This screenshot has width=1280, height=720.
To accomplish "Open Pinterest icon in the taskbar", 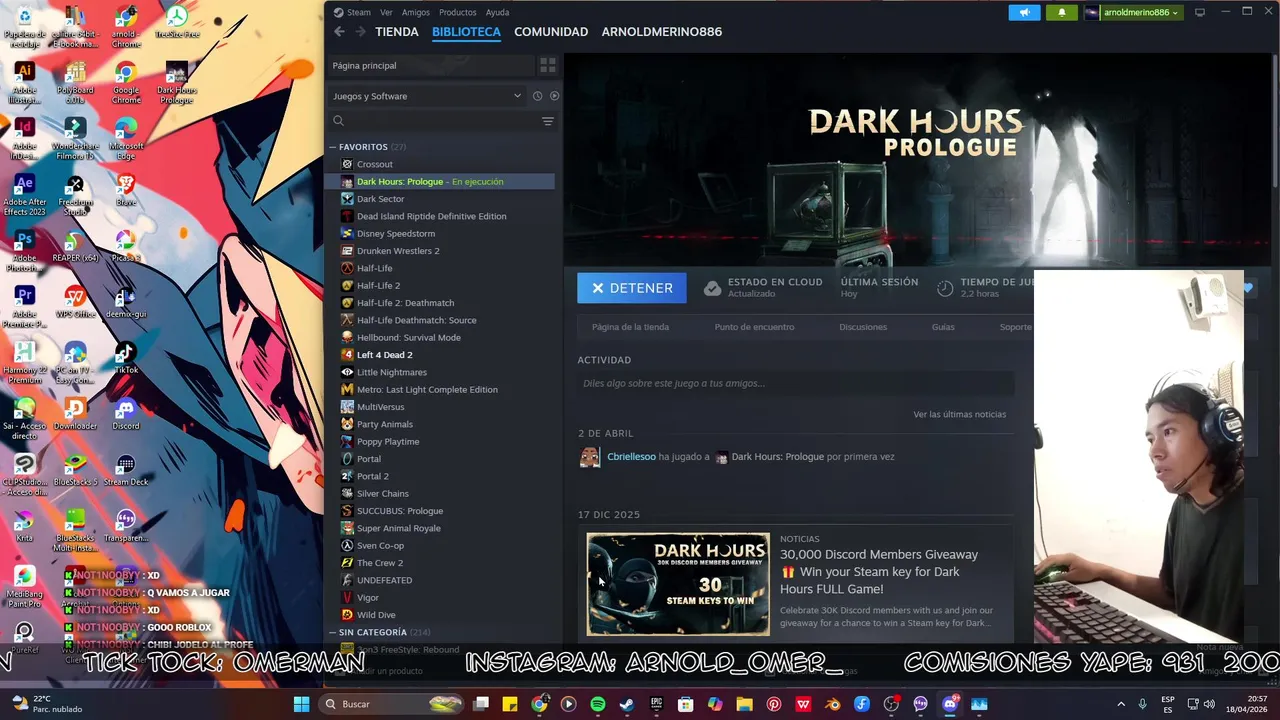I will point(774,704).
